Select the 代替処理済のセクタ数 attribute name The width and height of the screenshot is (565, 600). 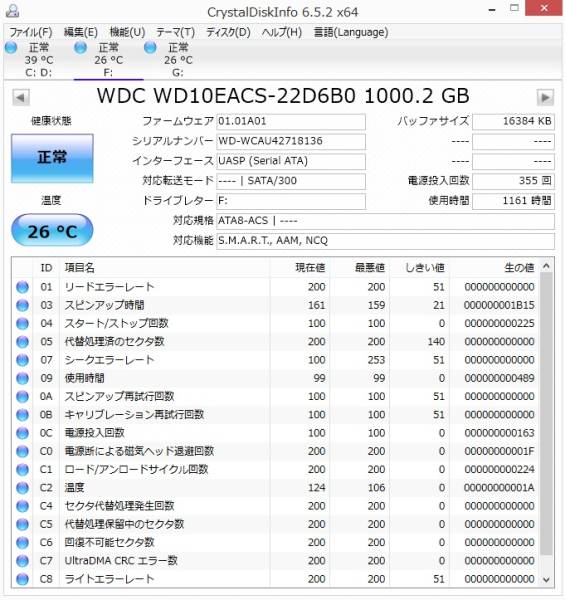114,342
